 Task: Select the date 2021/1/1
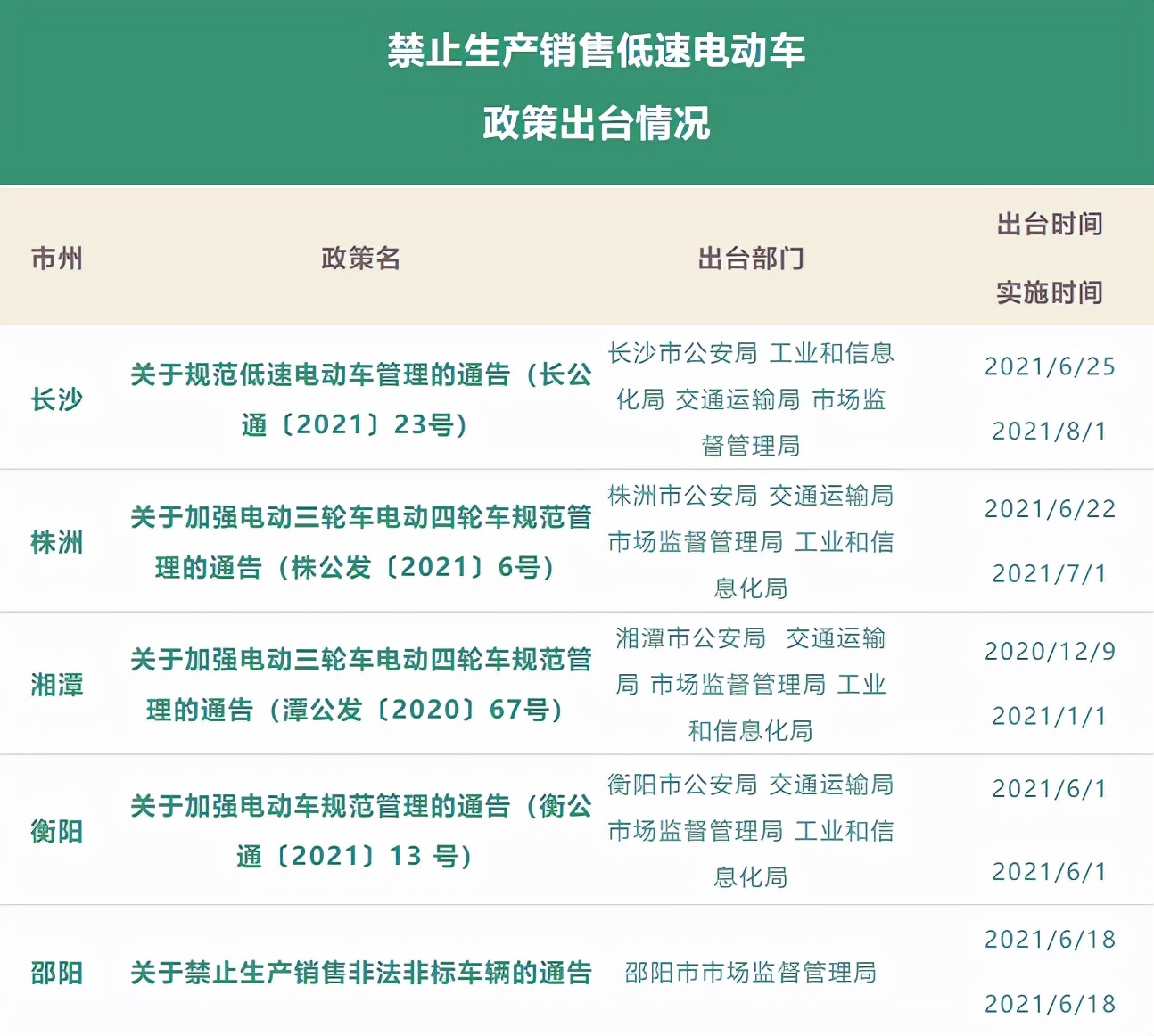click(x=1050, y=716)
